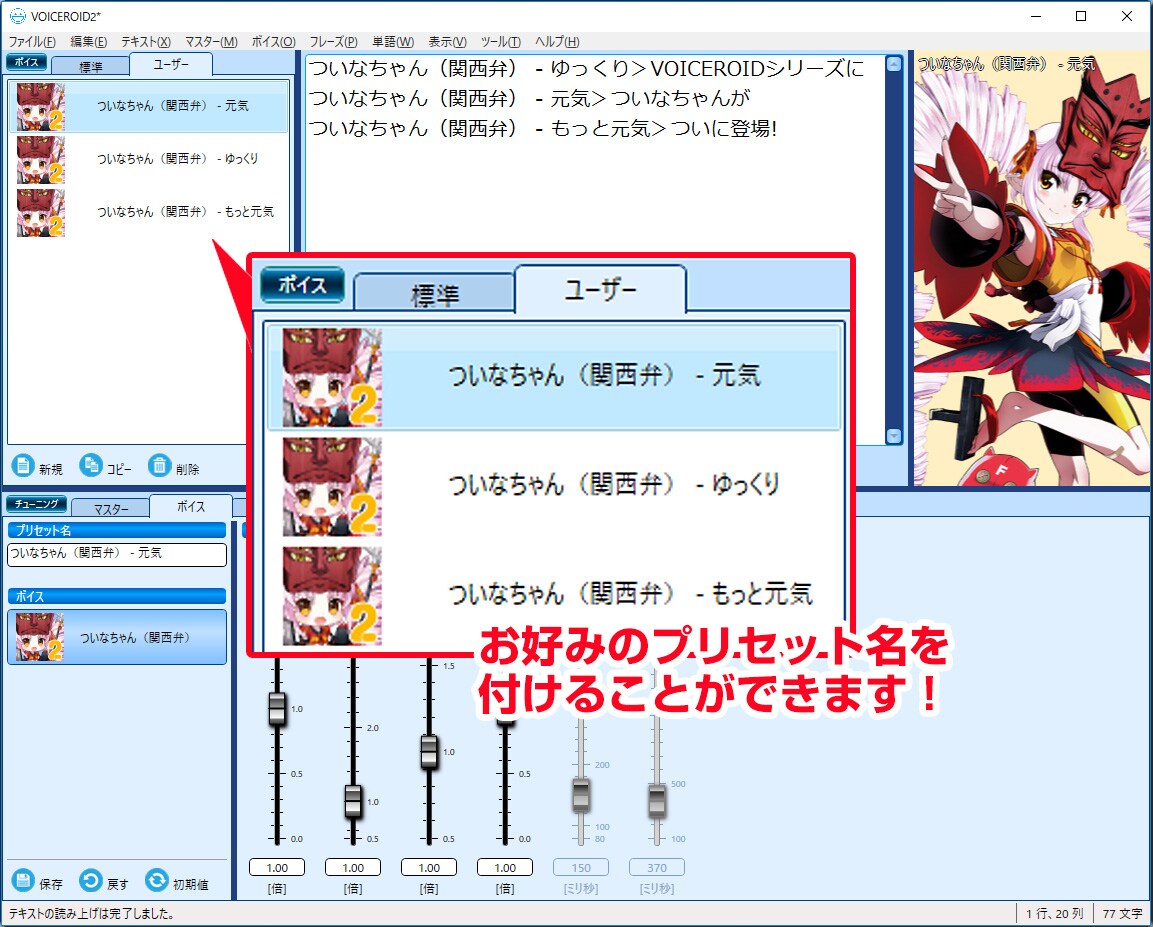Click the コピー copy preset icon button
This screenshot has width=1153, height=927.
click(90, 465)
